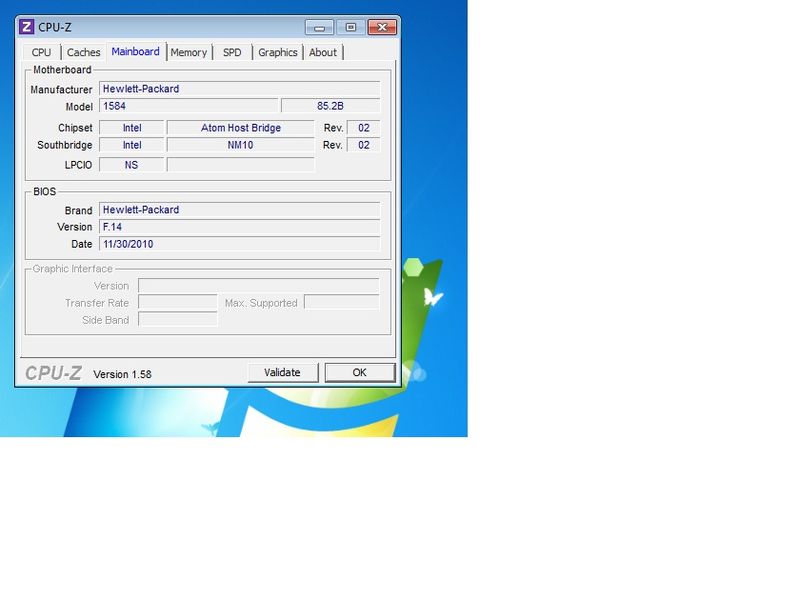This screenshot has width=800, height=600.
Task: Select the Memory tab
Action: point(188,52)
